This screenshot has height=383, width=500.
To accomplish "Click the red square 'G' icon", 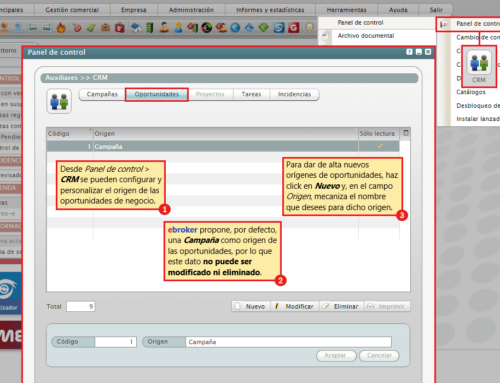I will point(294,27).
